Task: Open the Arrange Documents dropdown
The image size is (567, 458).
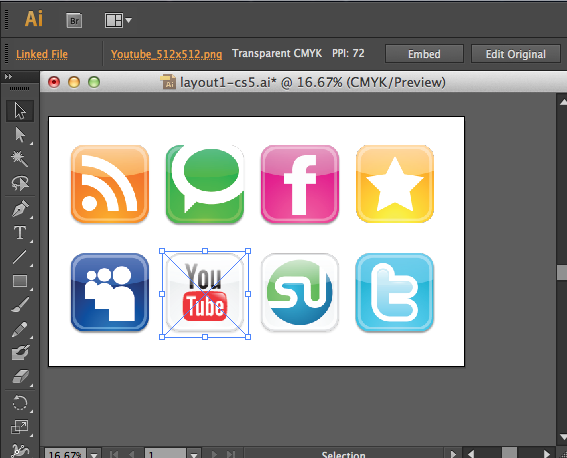Action: pos(118,20)
